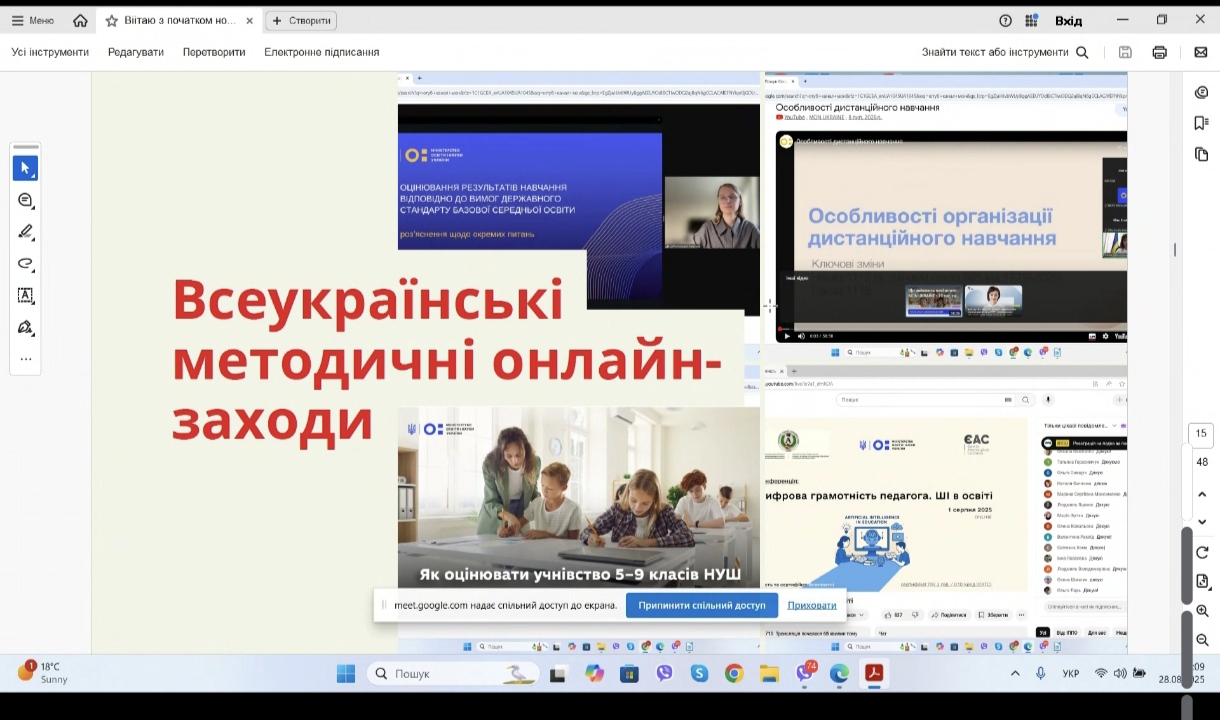Select the arrow selection tool in left toolbar
The height and width of the screenshot is (720, 1220).
(25, 168)
